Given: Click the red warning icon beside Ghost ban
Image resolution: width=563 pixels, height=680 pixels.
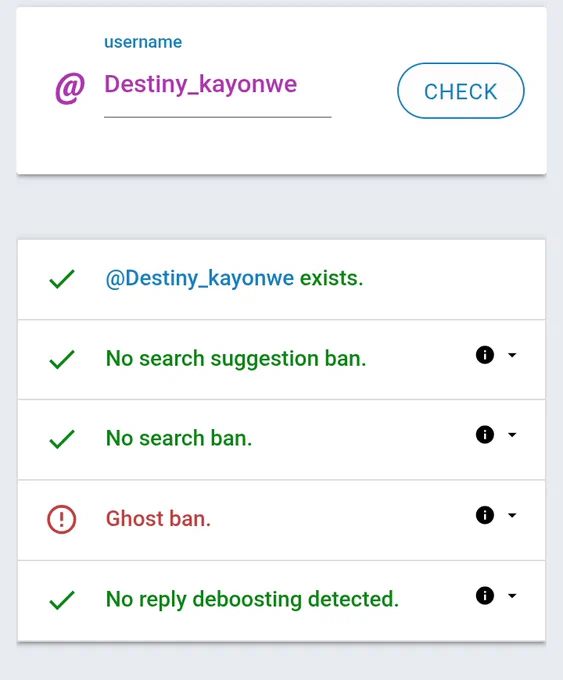Looking at the screenshot, I should click(x=62, y=519).
